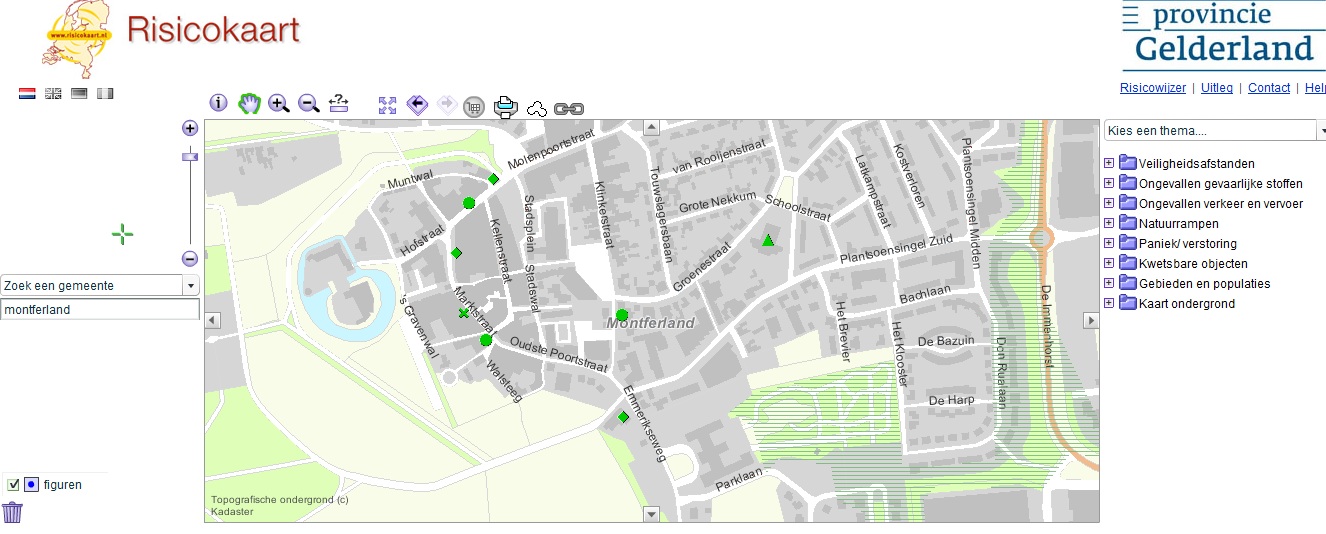Viewport: 1326px width, 534px height.
Task: Go back to previous map view
Action: 418,105
